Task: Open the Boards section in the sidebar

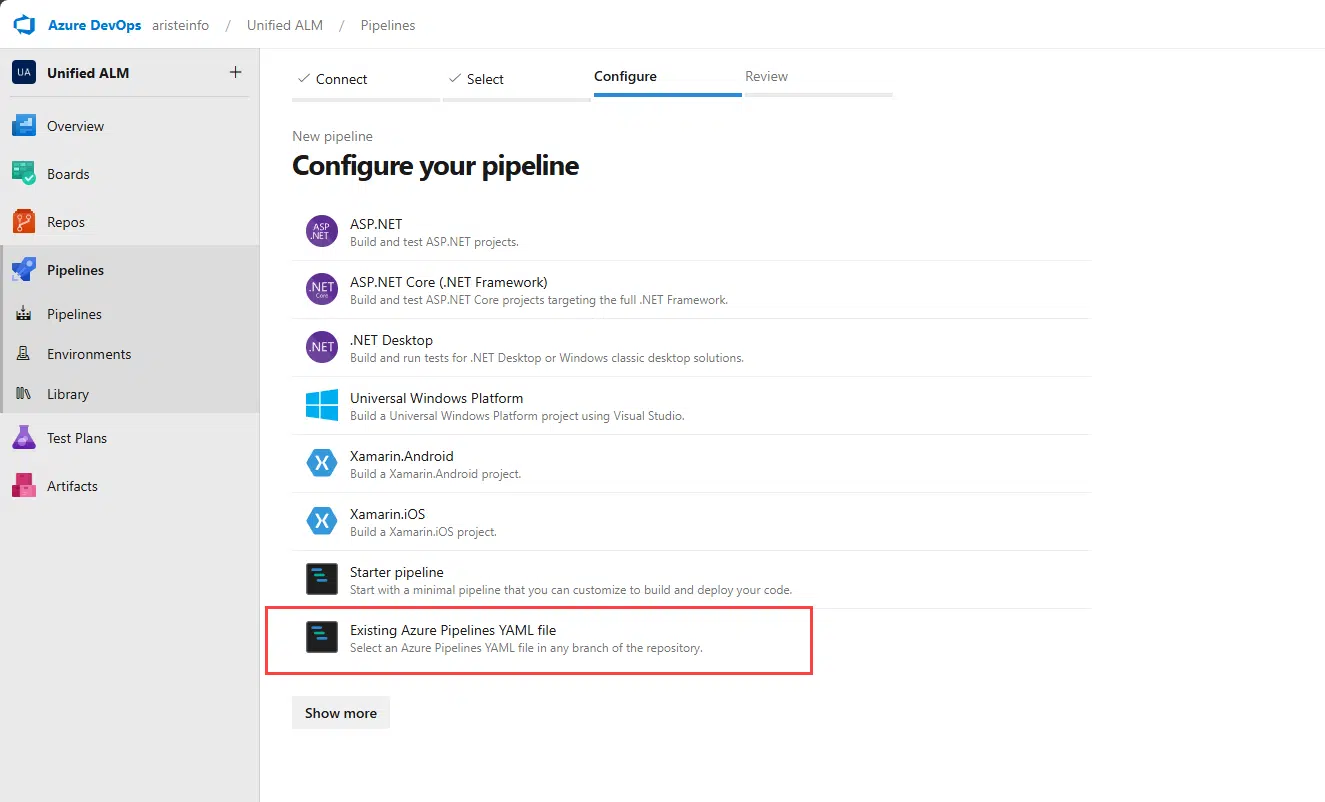Action: click(x=68, y=173)
